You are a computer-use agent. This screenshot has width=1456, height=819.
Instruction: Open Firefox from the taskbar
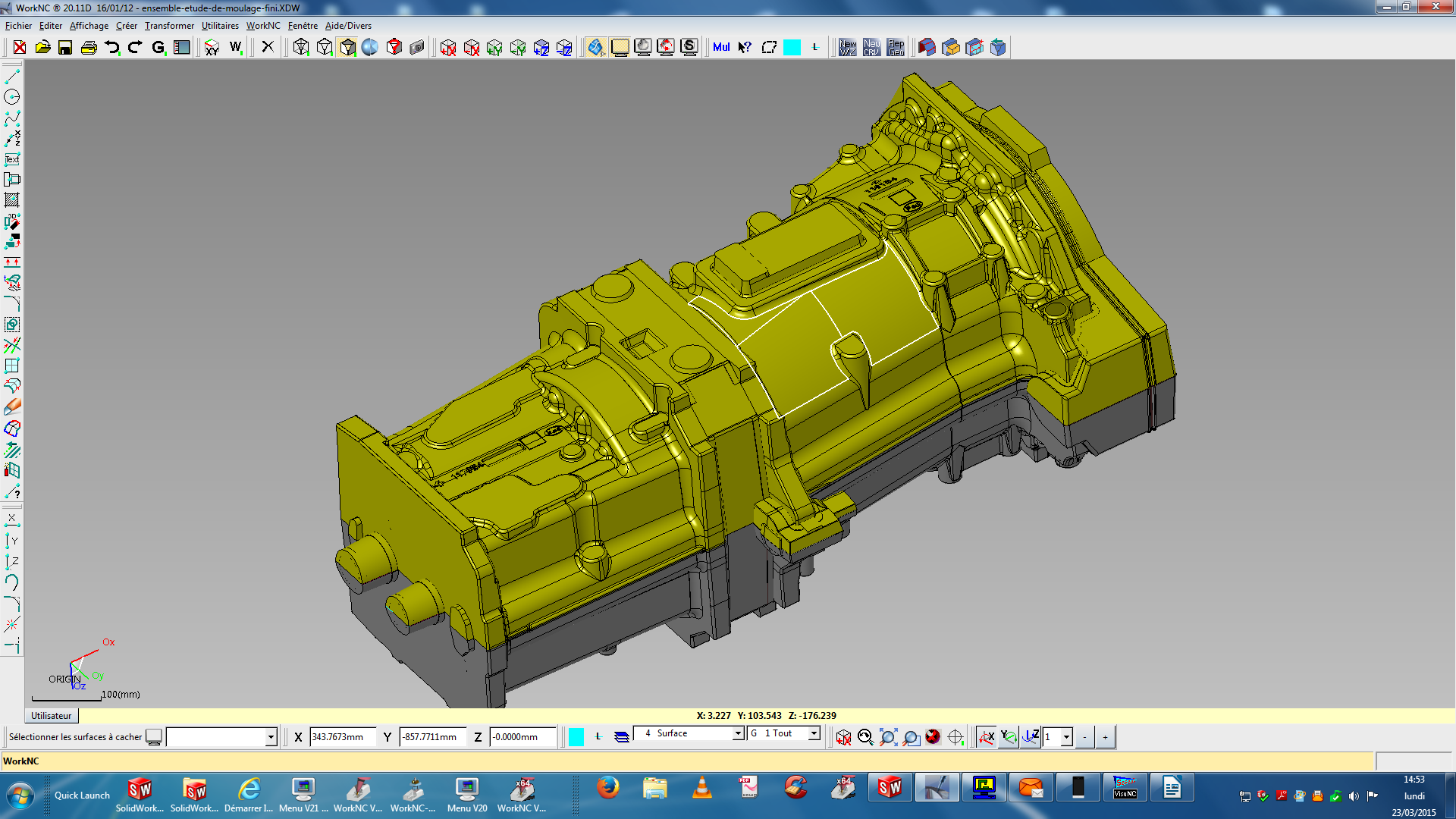tap(607, 789)
